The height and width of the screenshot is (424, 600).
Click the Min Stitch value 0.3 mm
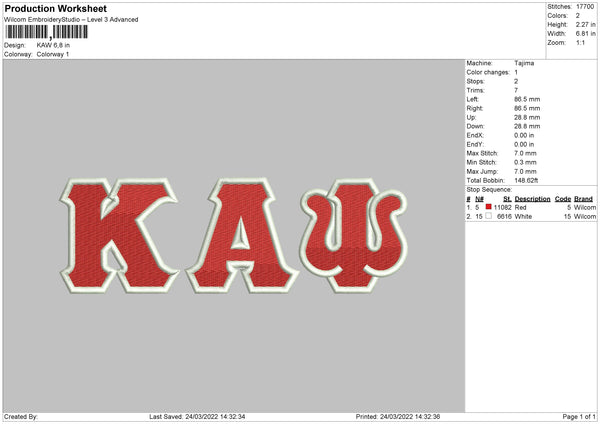[x=525, y=162]
